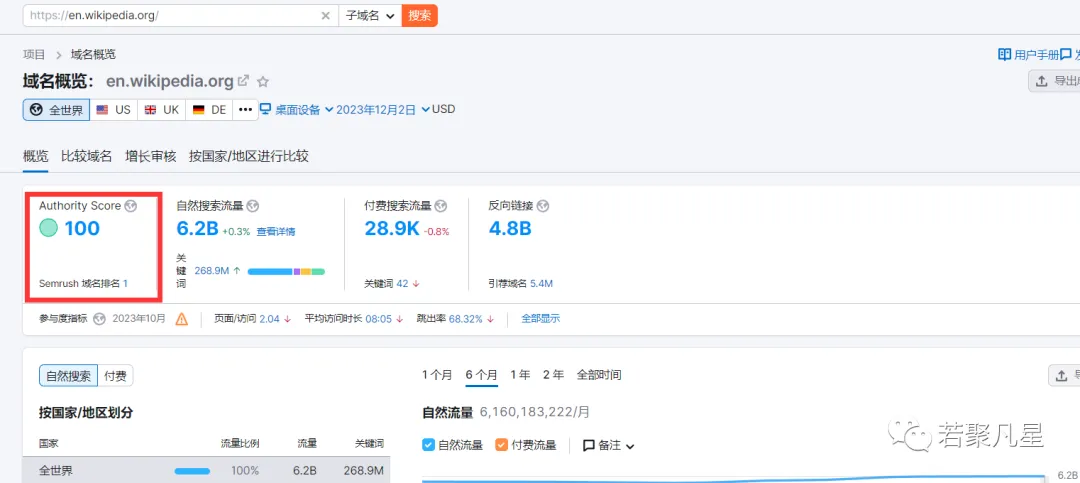Click the globe icon beside 自然搜索流量
This screenshot has width=1080, height=483.
(253, 206)
